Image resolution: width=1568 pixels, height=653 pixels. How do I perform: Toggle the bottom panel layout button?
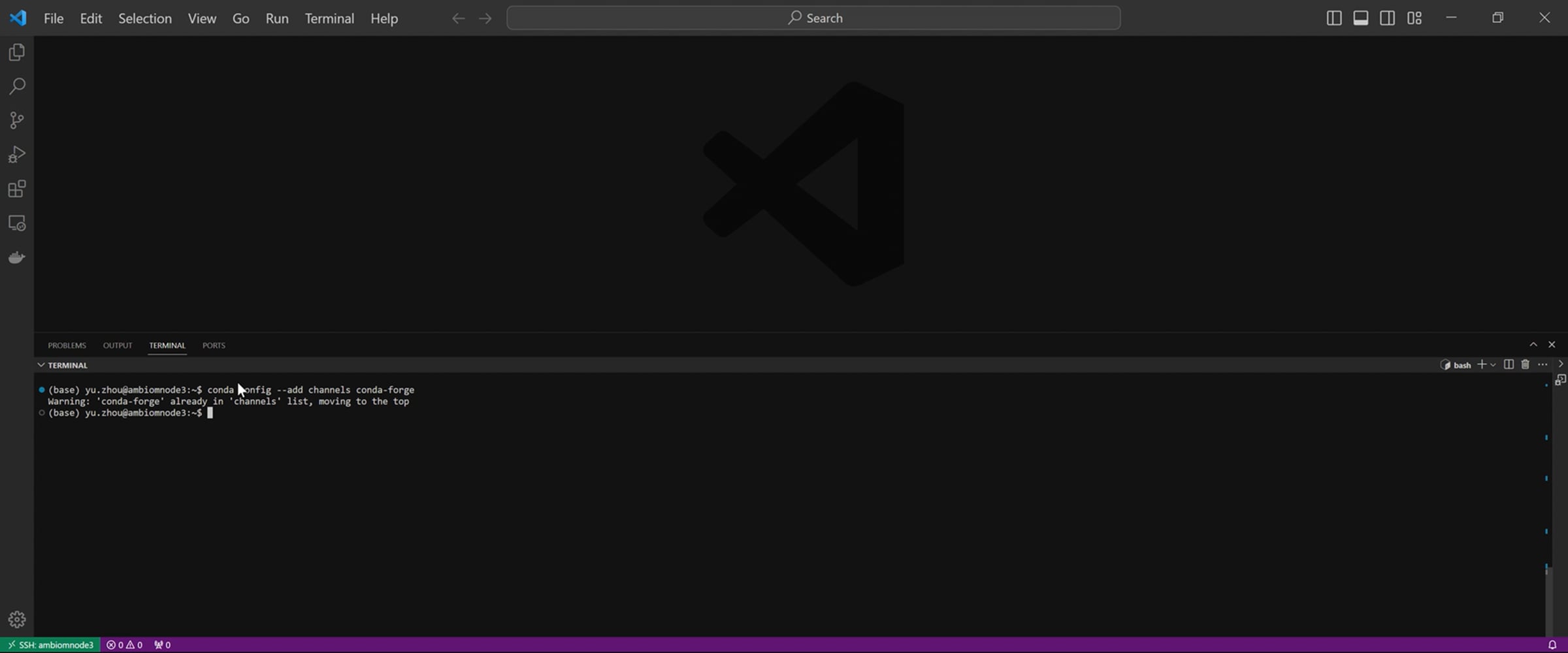tap(1361, 18)
